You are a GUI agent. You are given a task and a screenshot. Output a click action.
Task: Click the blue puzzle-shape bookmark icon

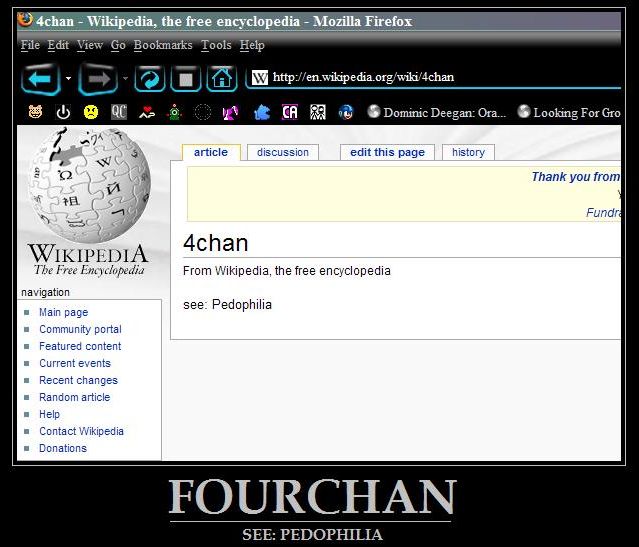point(262,112)
